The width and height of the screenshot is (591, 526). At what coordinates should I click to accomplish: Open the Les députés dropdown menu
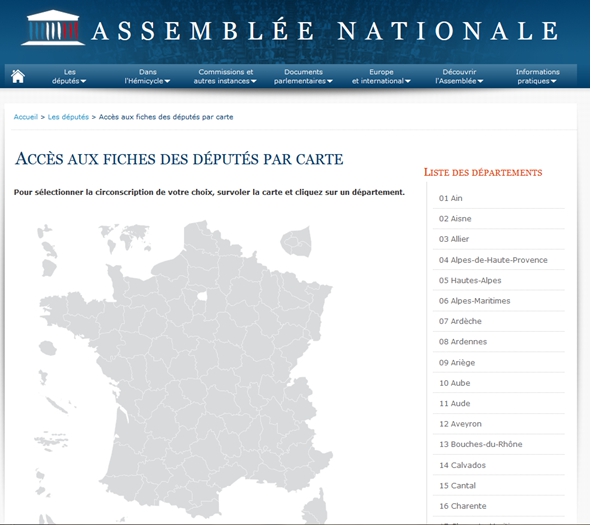click(x=69, y=76)
